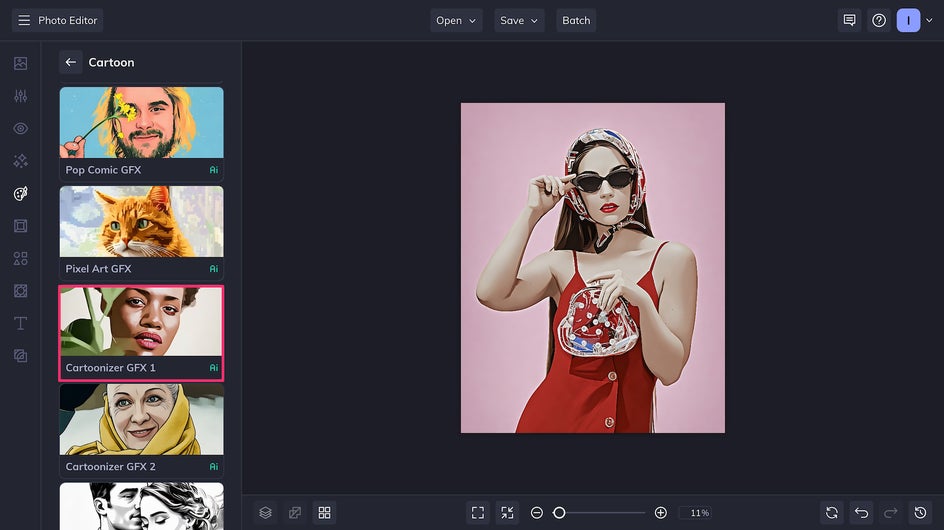Click the compare before/after icon
The image size is (944, 530).
(x=295, y=513)
